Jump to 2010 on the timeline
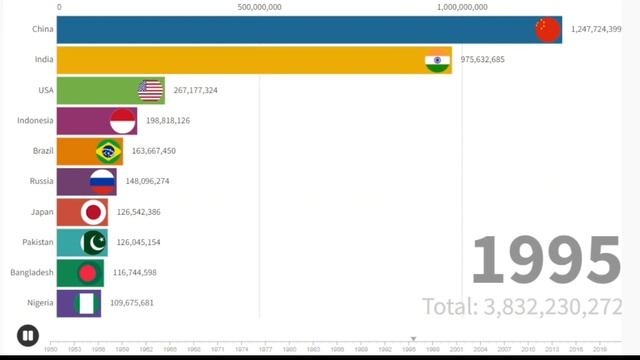 tap(528, 349)
